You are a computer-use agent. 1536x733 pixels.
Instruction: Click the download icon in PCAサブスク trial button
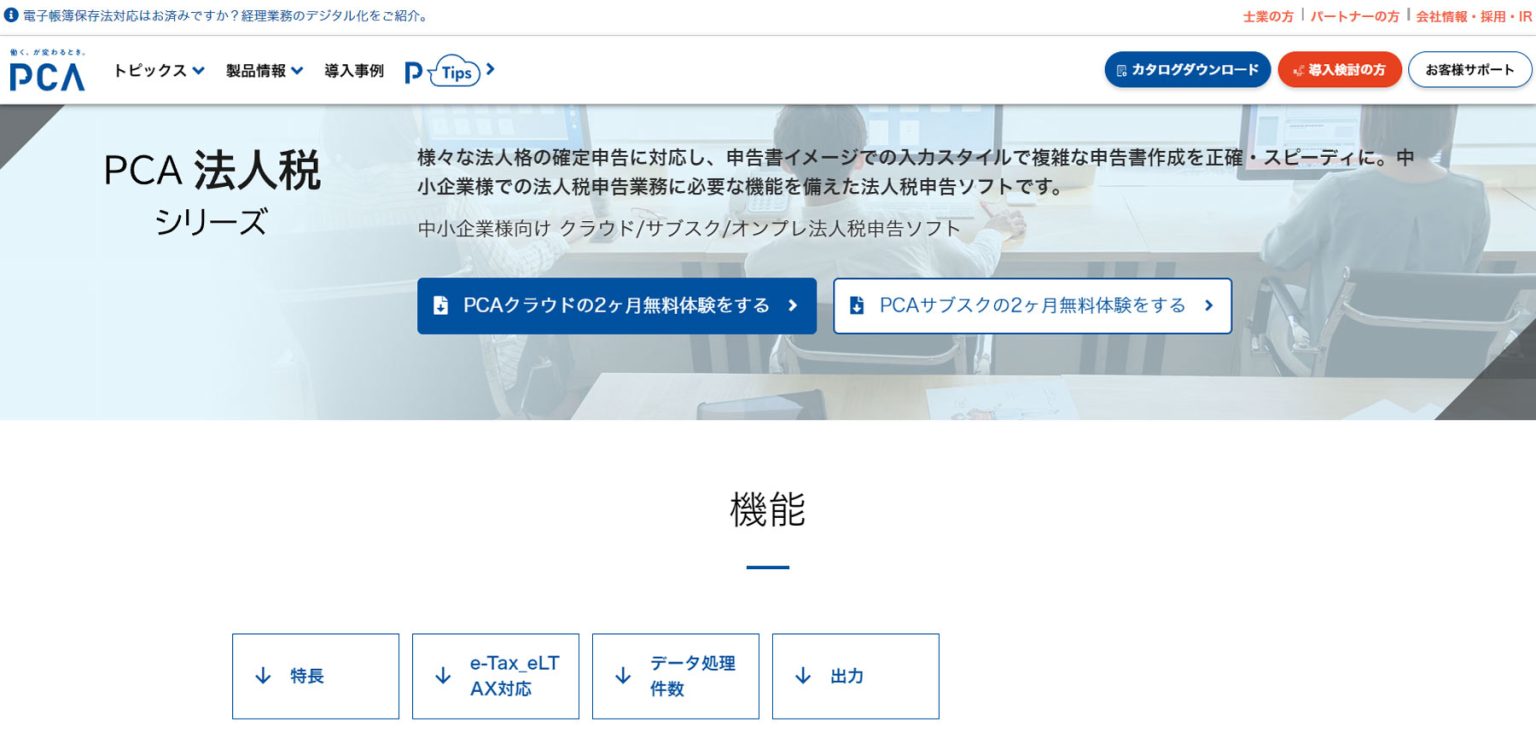[856, 305]
